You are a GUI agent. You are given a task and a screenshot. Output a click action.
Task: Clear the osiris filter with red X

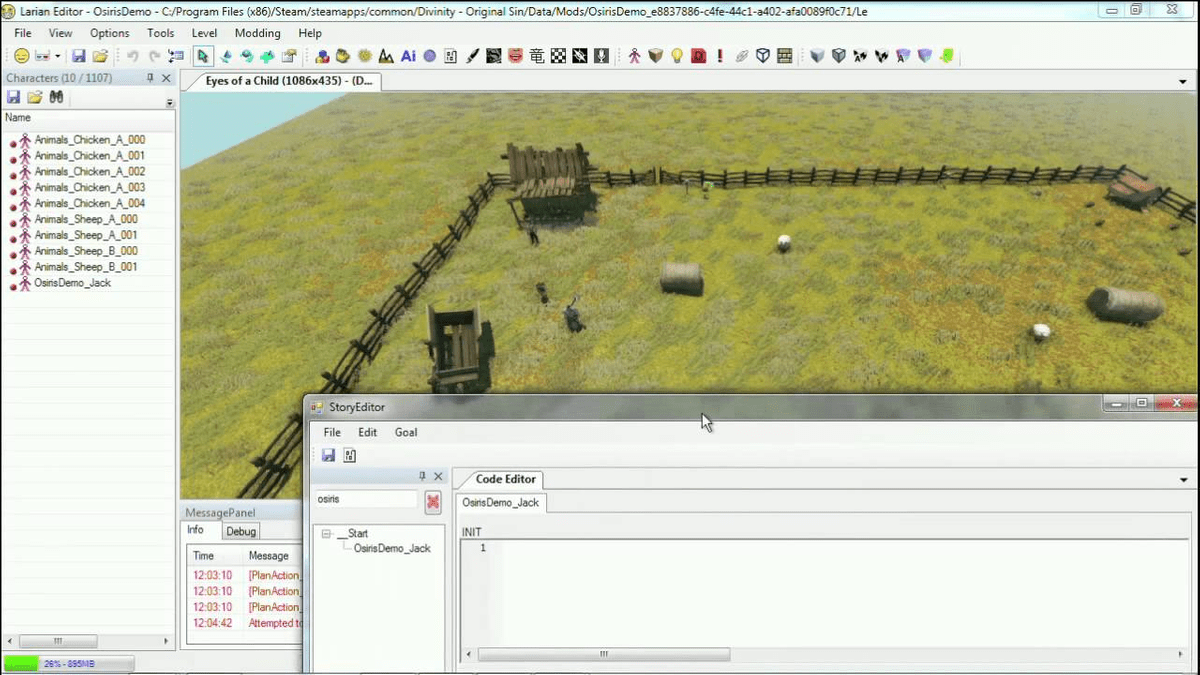click(433, 501)
